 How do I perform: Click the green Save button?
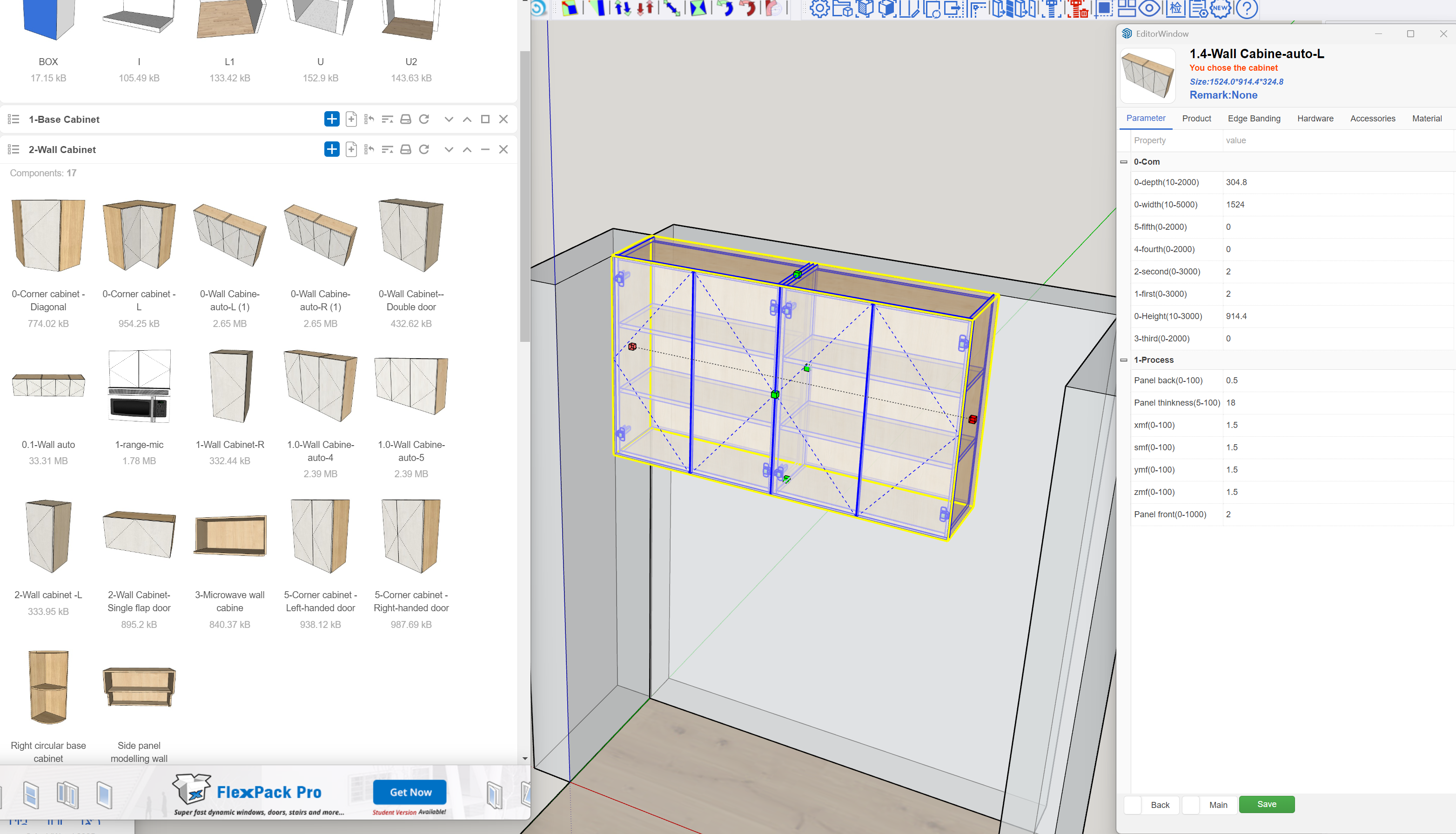pos(1266,804)
